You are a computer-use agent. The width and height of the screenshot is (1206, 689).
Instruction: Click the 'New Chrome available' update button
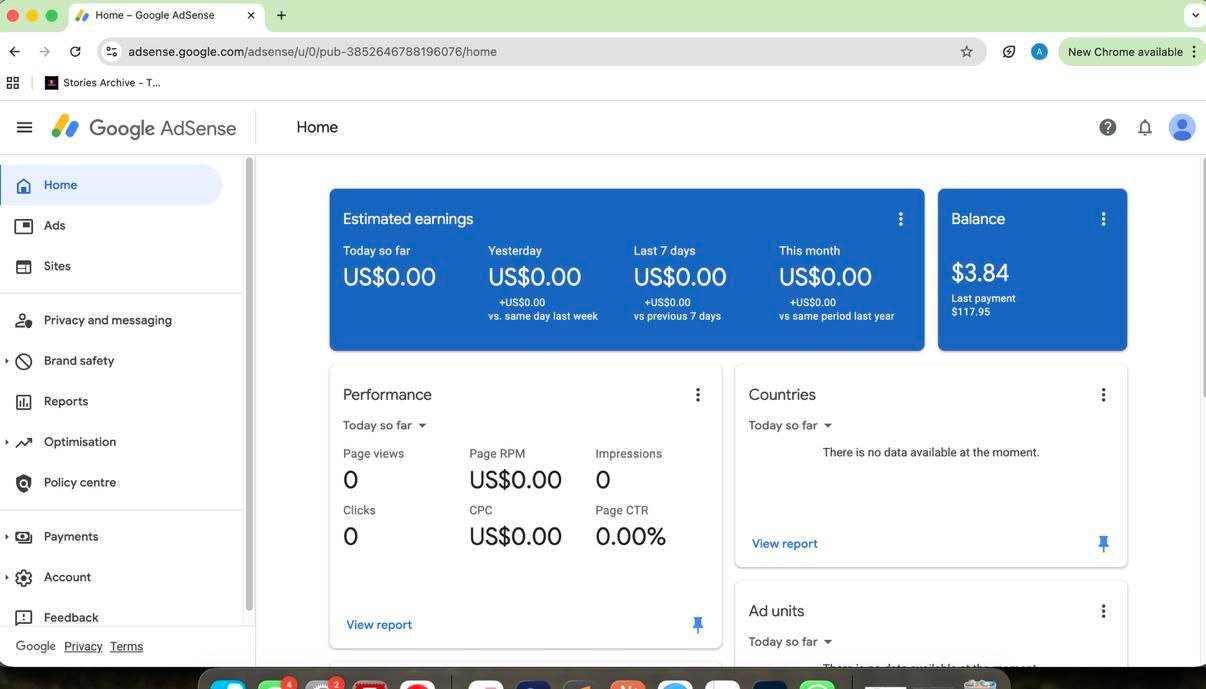(x=1124, y=52)
